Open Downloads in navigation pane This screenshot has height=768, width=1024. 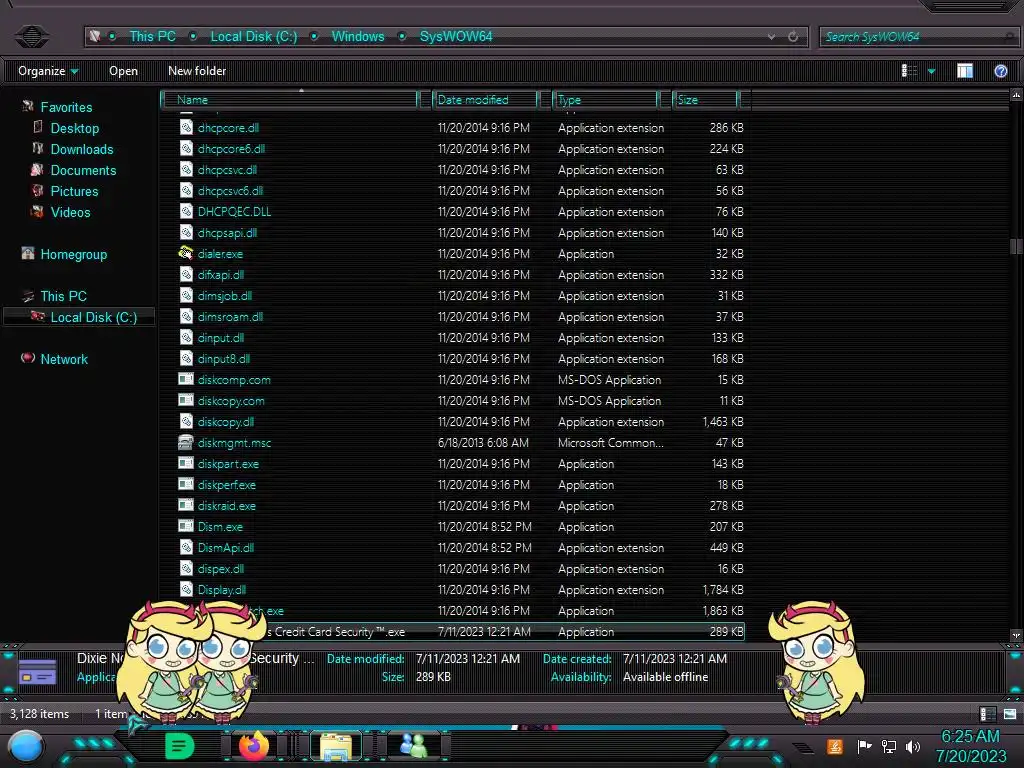tap(82, 149)
